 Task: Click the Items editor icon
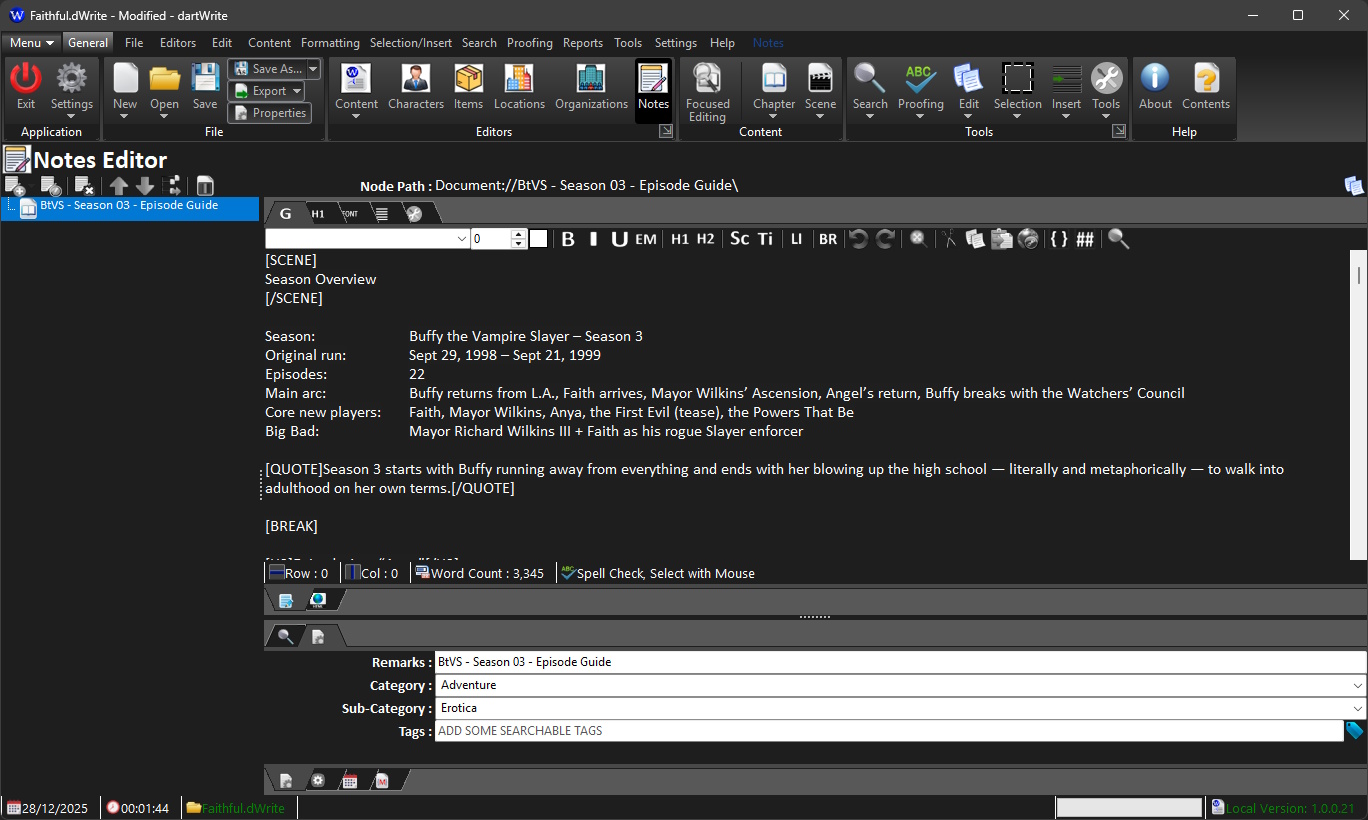point(468,87)
